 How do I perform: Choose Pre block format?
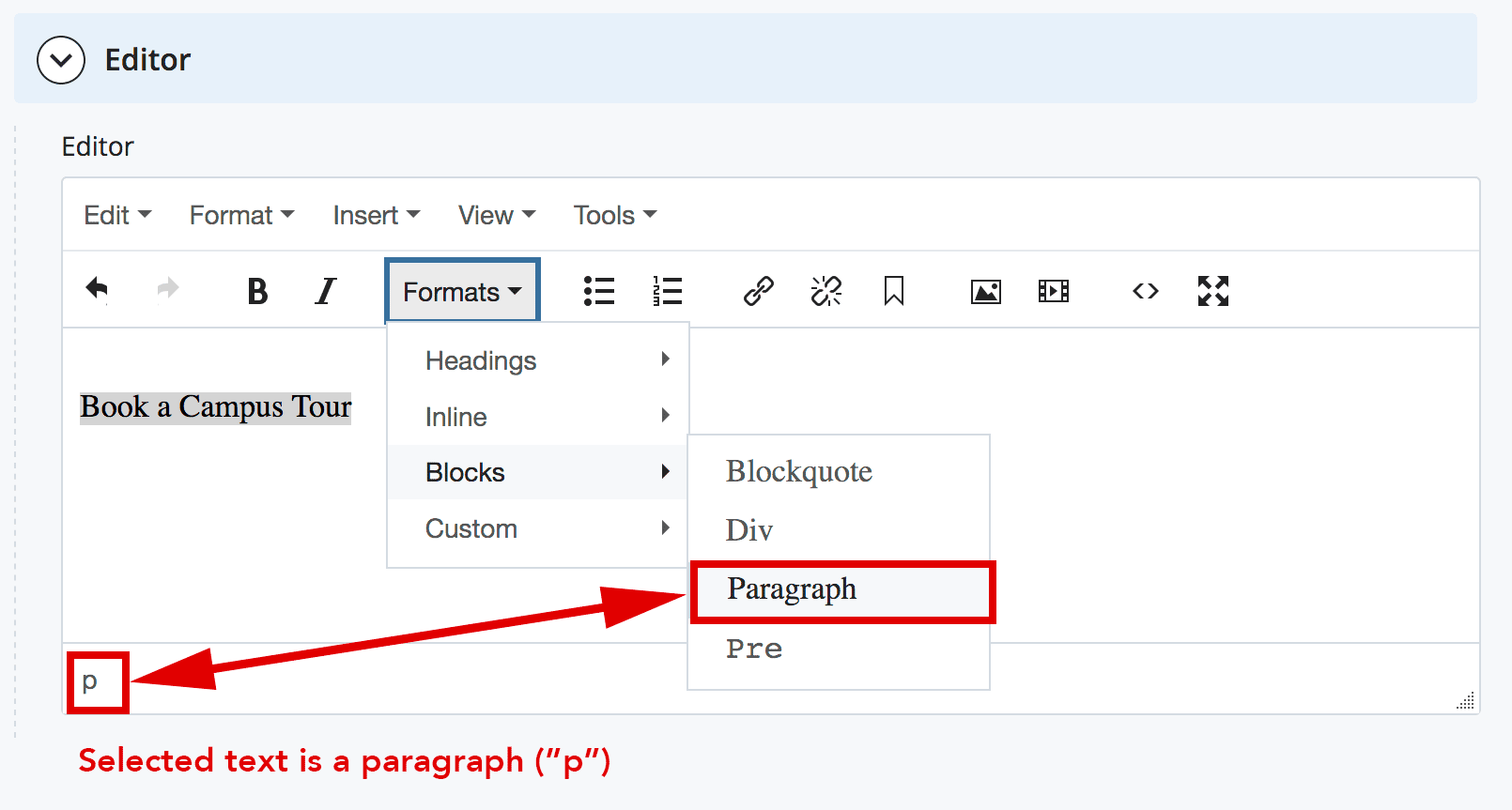click(839, 649)
